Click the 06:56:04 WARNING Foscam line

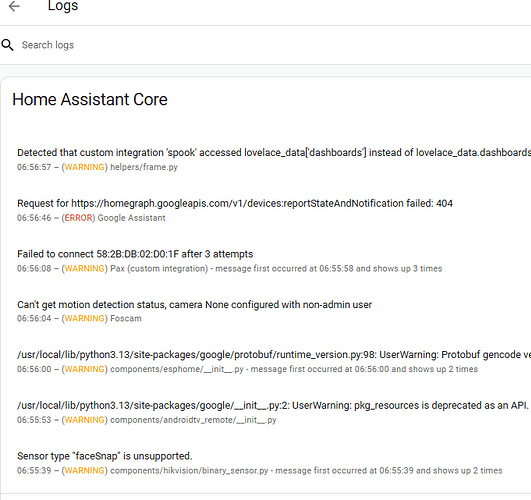pyautogui.click(x=79, y=318)
